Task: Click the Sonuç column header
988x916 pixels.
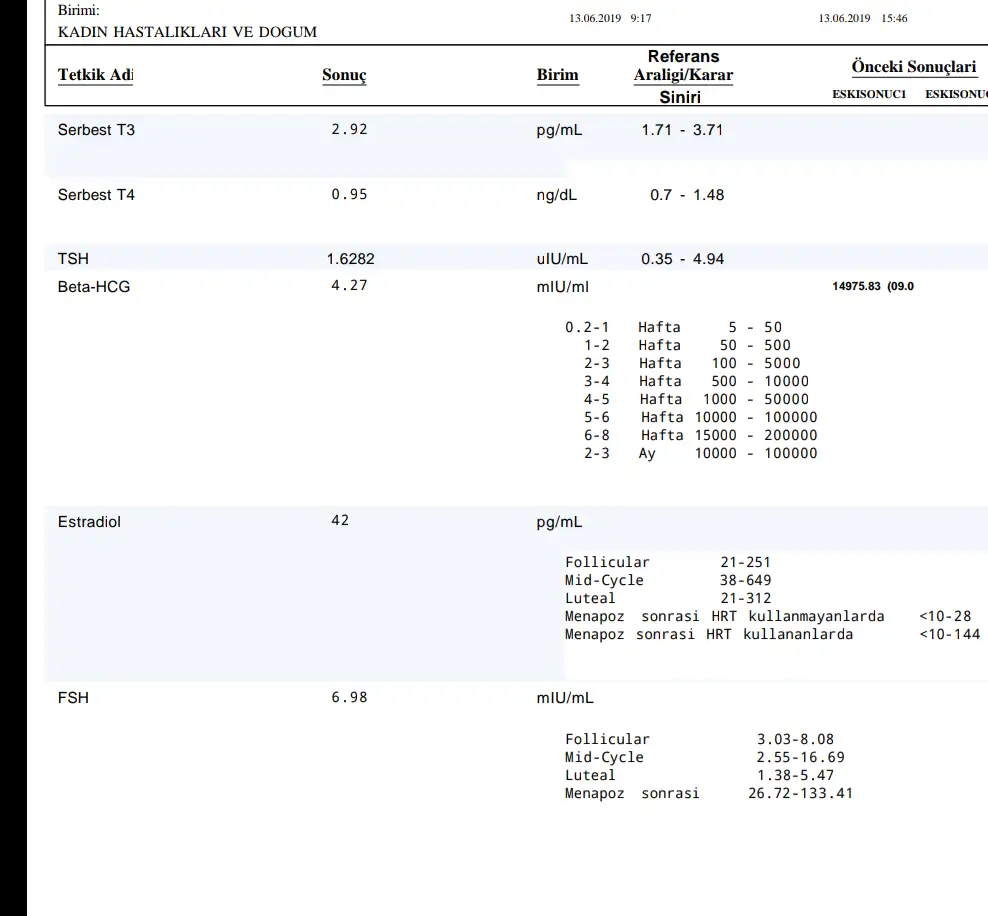Action: (x=344, y=75)
